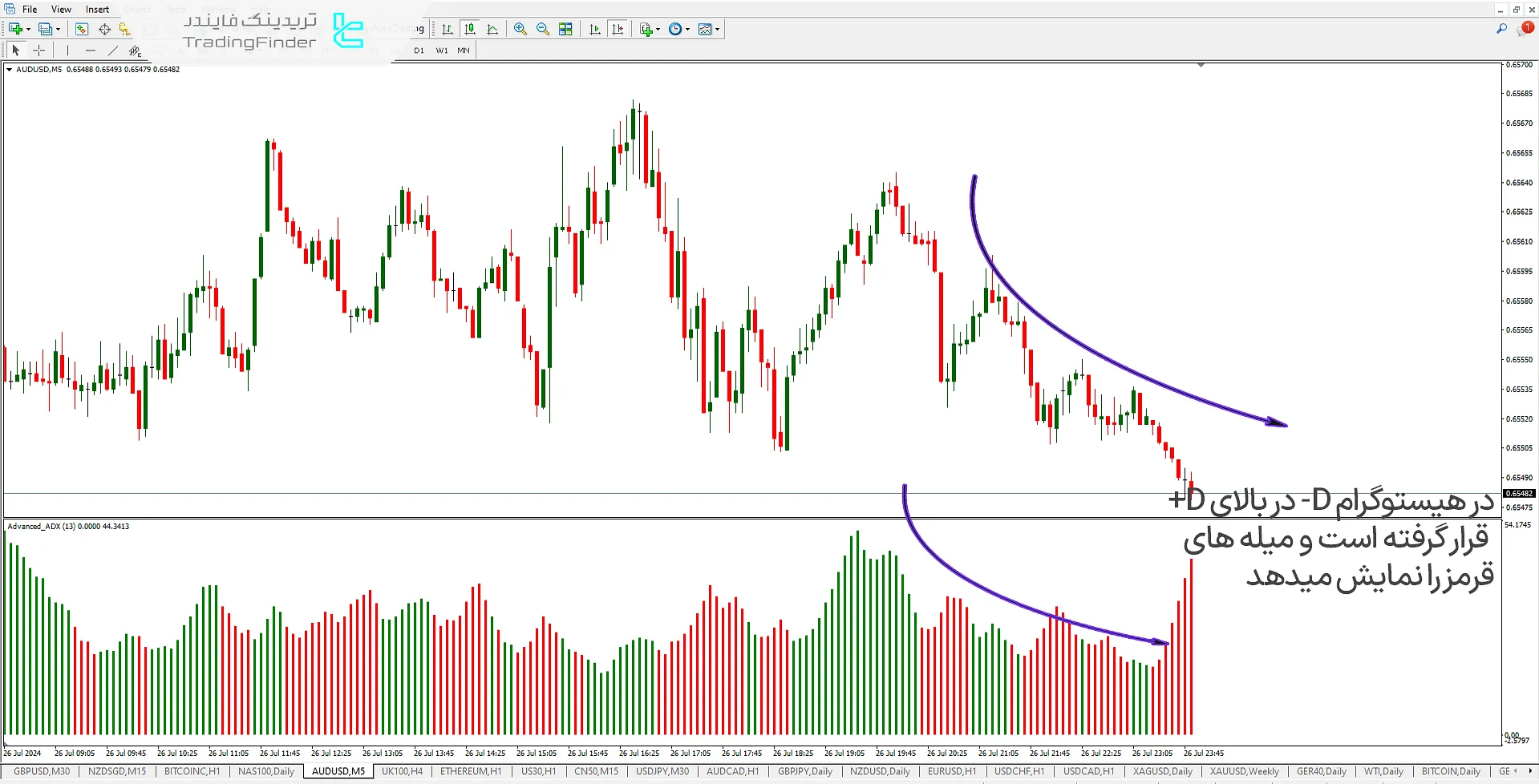Toggle bar chart display mode

pos(448,29)
